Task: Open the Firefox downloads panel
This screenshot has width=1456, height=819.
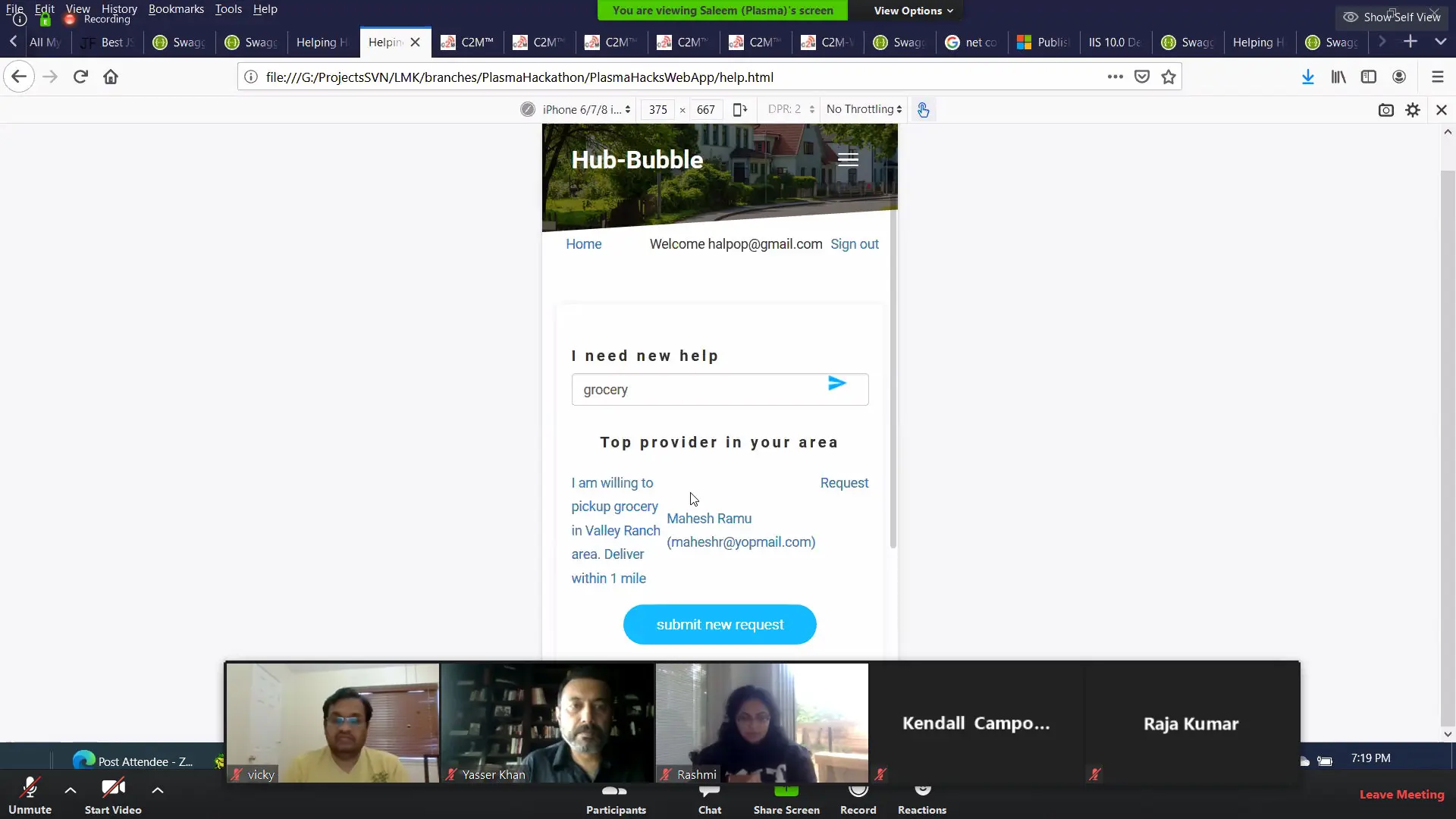Action: point(1307,77)
